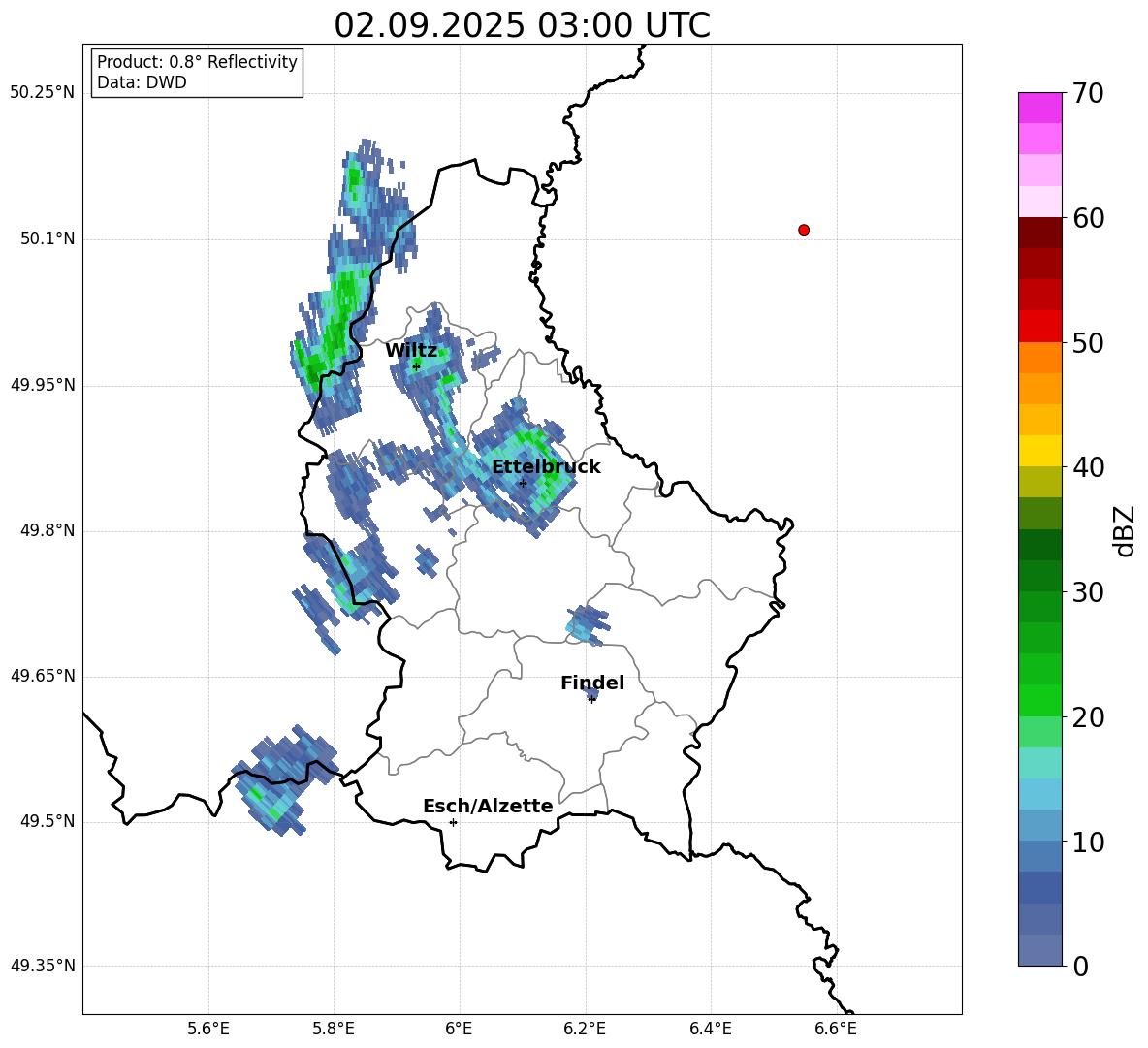Click the 49.65°N latitude tick label
Screen dimensions: 1148x1048
click(43, 676)
